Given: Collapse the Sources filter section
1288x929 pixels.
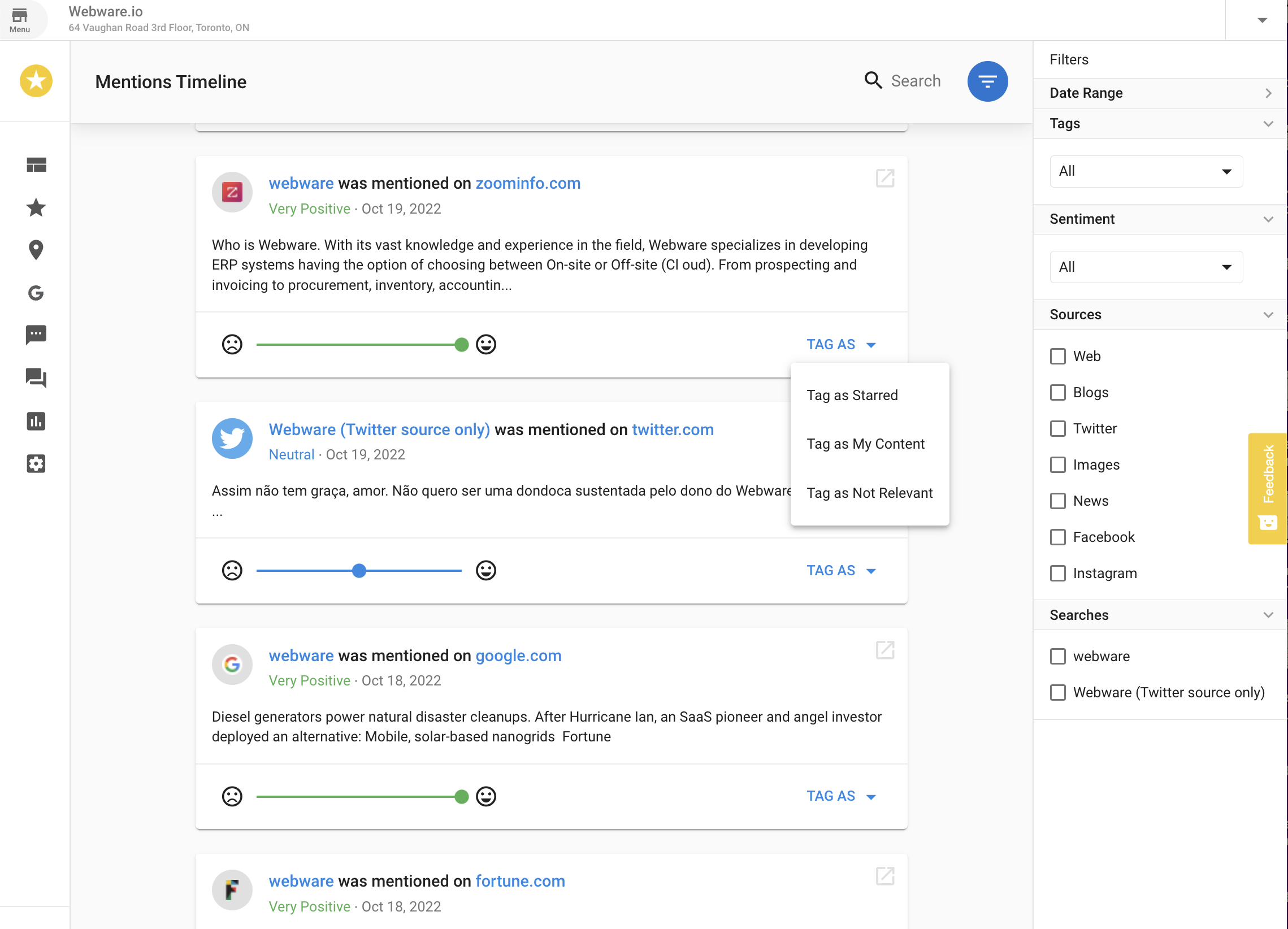Looking at the screenshot, I should point(1160,315).
